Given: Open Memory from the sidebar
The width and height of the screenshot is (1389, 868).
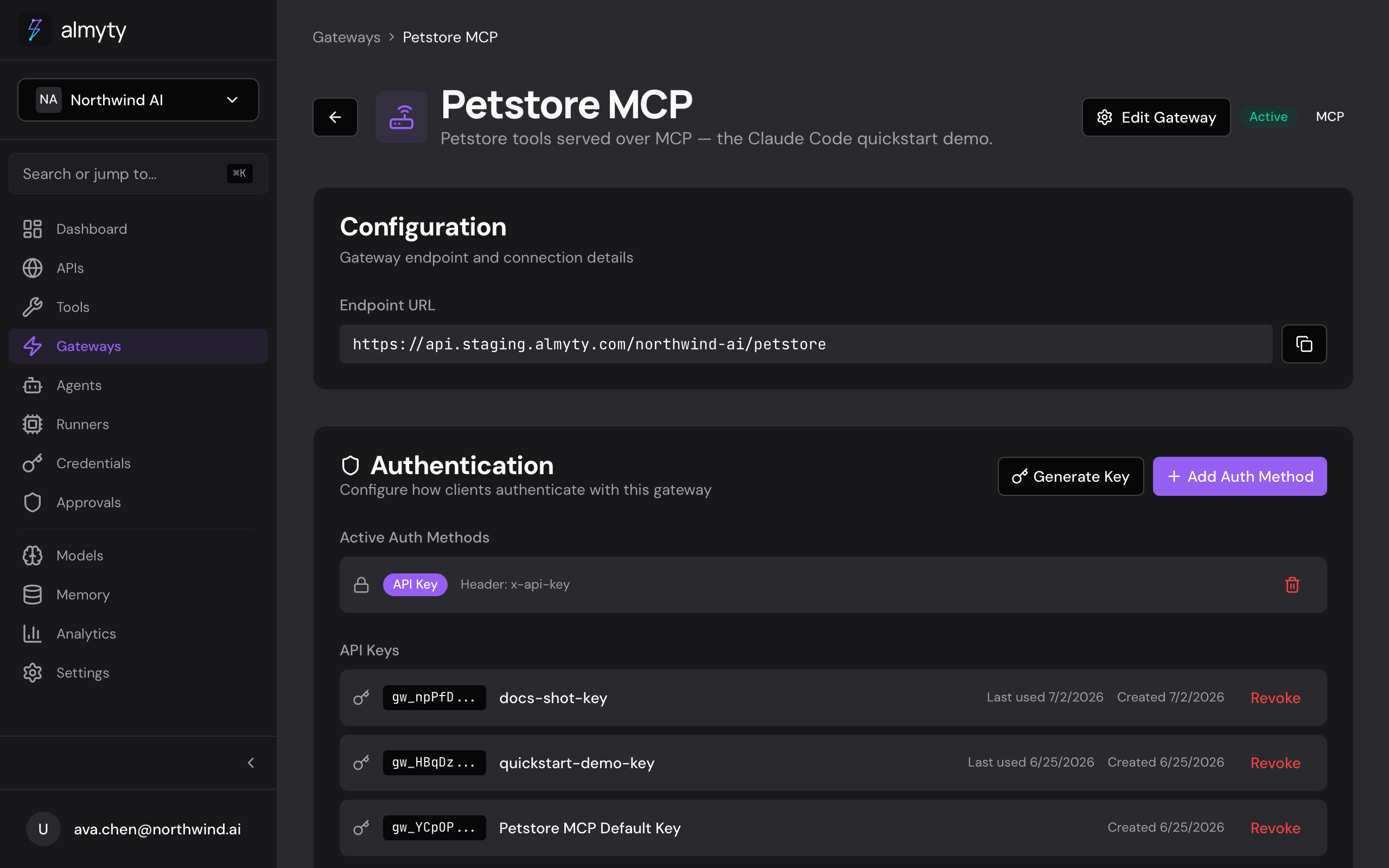Looking at the screenshot, I should (x=138, y=595).
